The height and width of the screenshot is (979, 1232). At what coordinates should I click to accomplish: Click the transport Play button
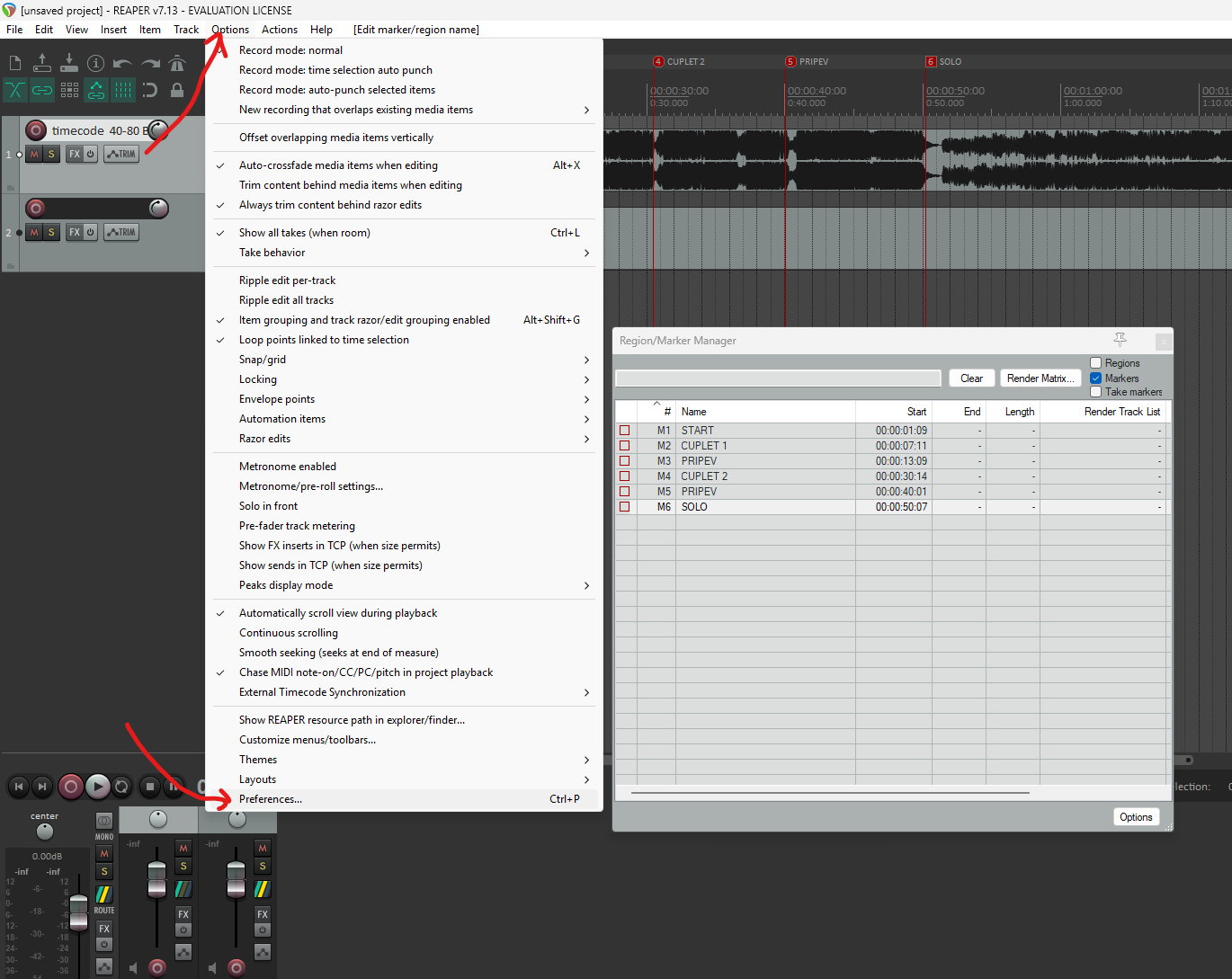98,787
